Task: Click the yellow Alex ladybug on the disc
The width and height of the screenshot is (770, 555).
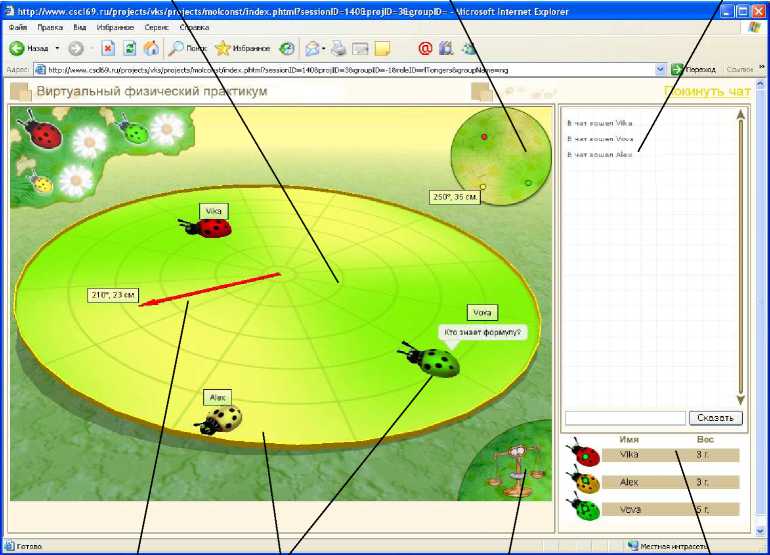Action: pyautogui.click(x=220, y=419)
